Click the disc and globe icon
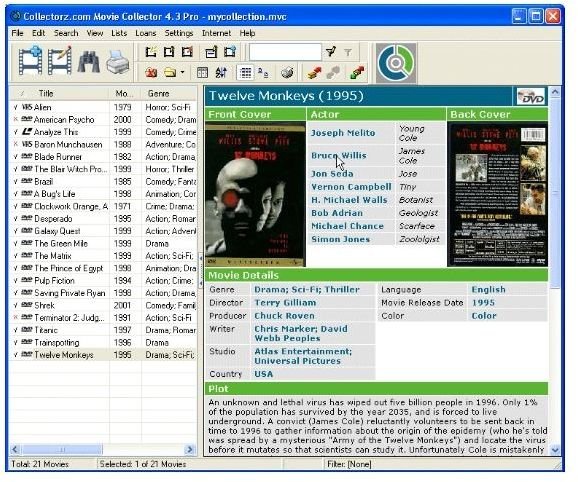 point(287,73)
